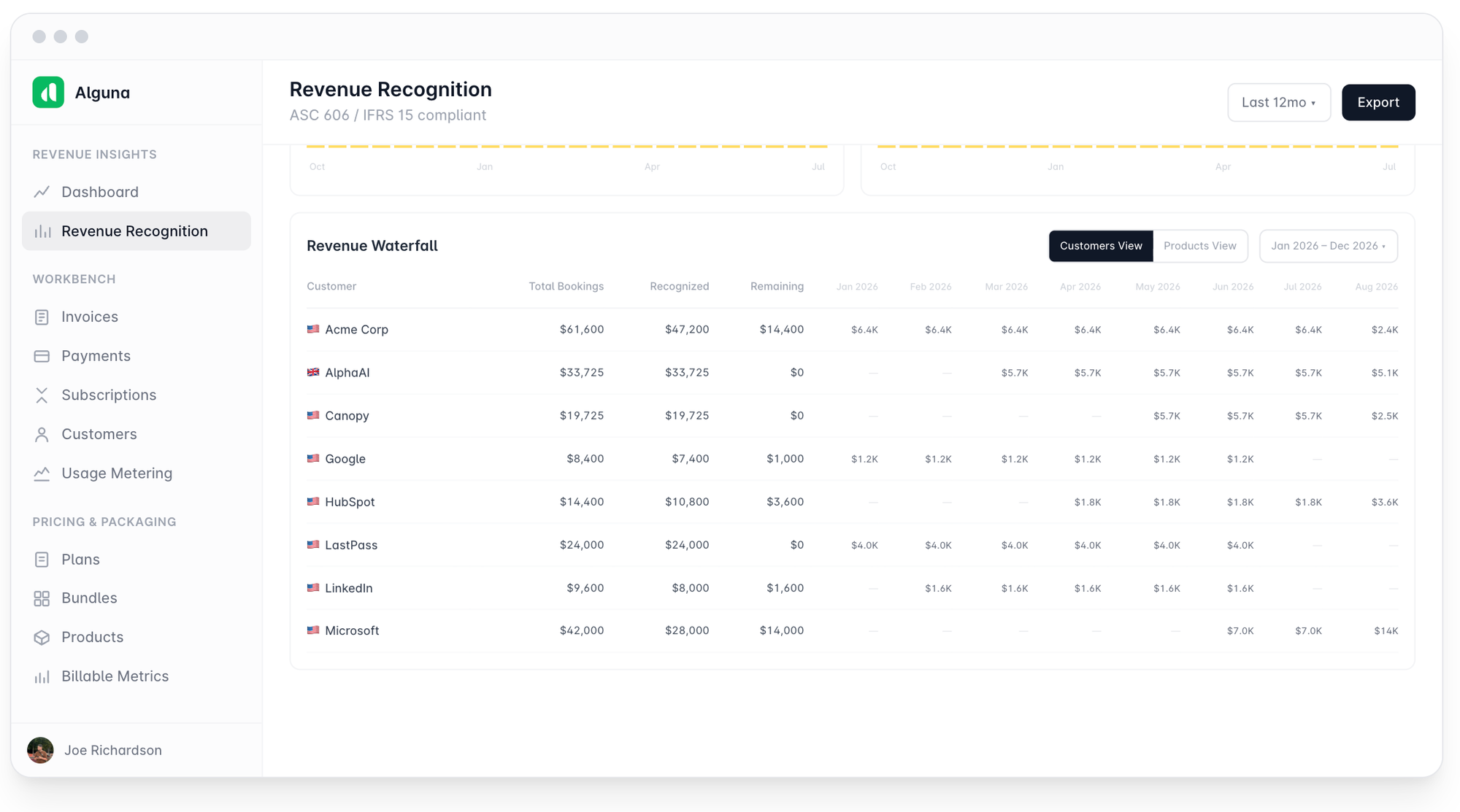
Task: Click the Canopy flag icon
Action: pos(313,415)
